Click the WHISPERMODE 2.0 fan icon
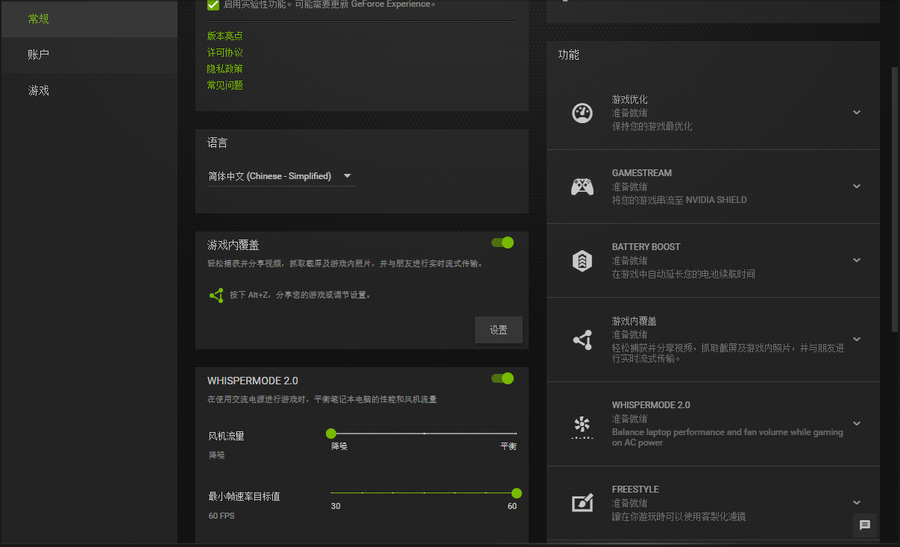Viewport: 900px width, 547px height. tap(582, 426)
